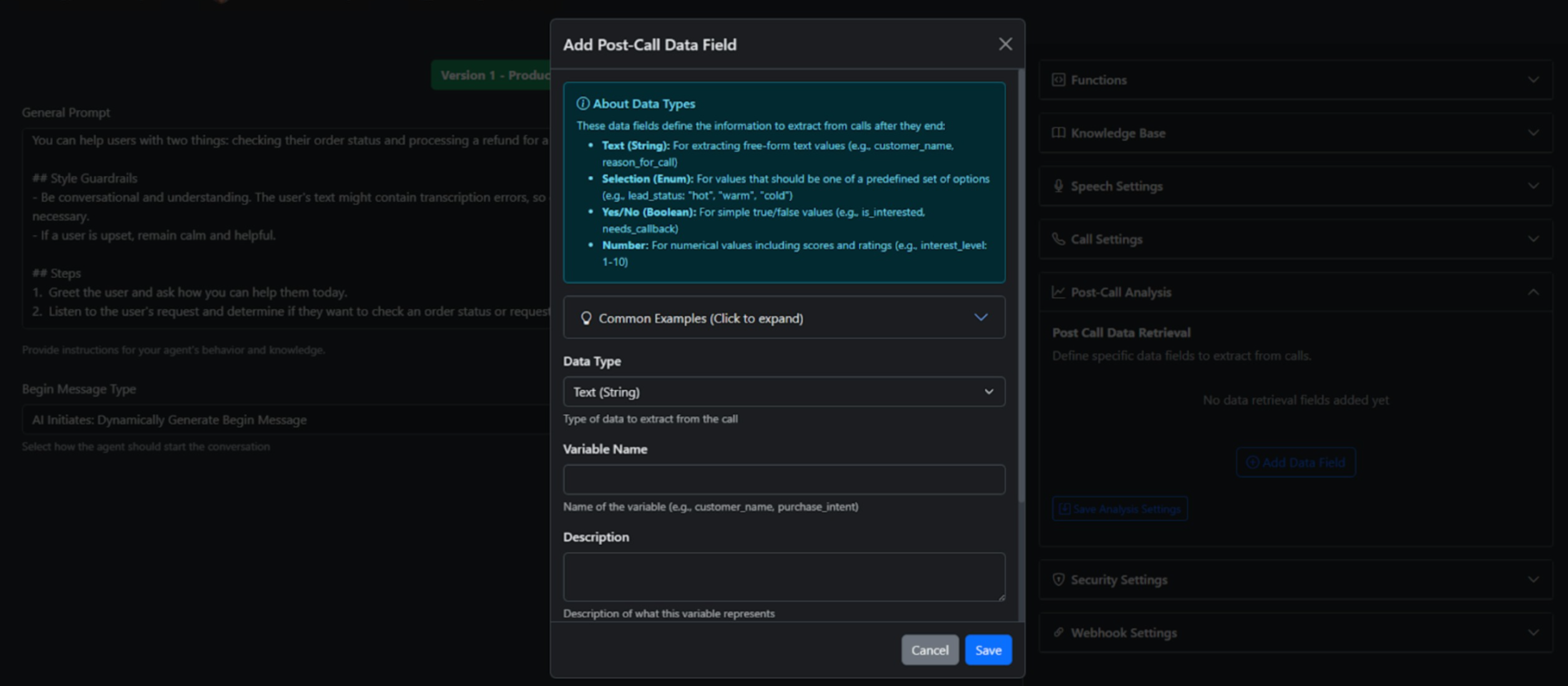This screenshot has height=686, width=1568.
Task: Expand the Functions section chevron
Action: pyautogui.click(x=1534, y=80)
